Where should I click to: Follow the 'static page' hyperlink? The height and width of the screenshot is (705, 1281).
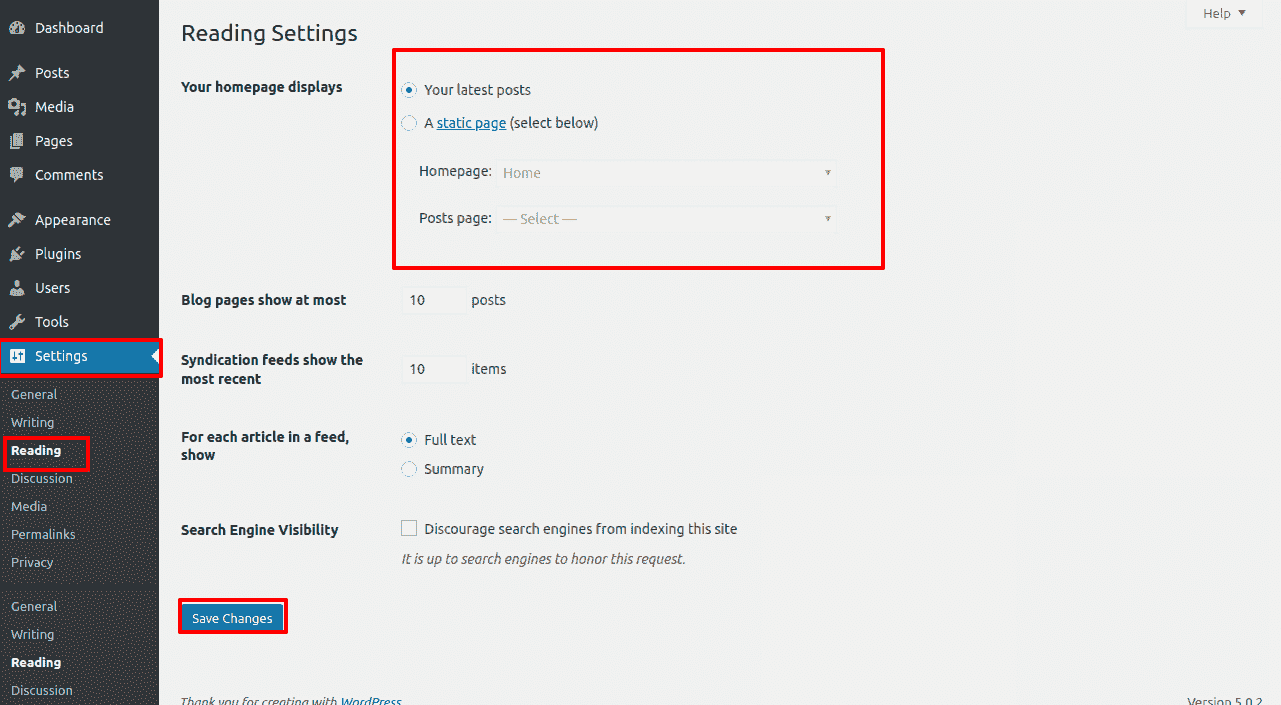click(x=471, y=123)
